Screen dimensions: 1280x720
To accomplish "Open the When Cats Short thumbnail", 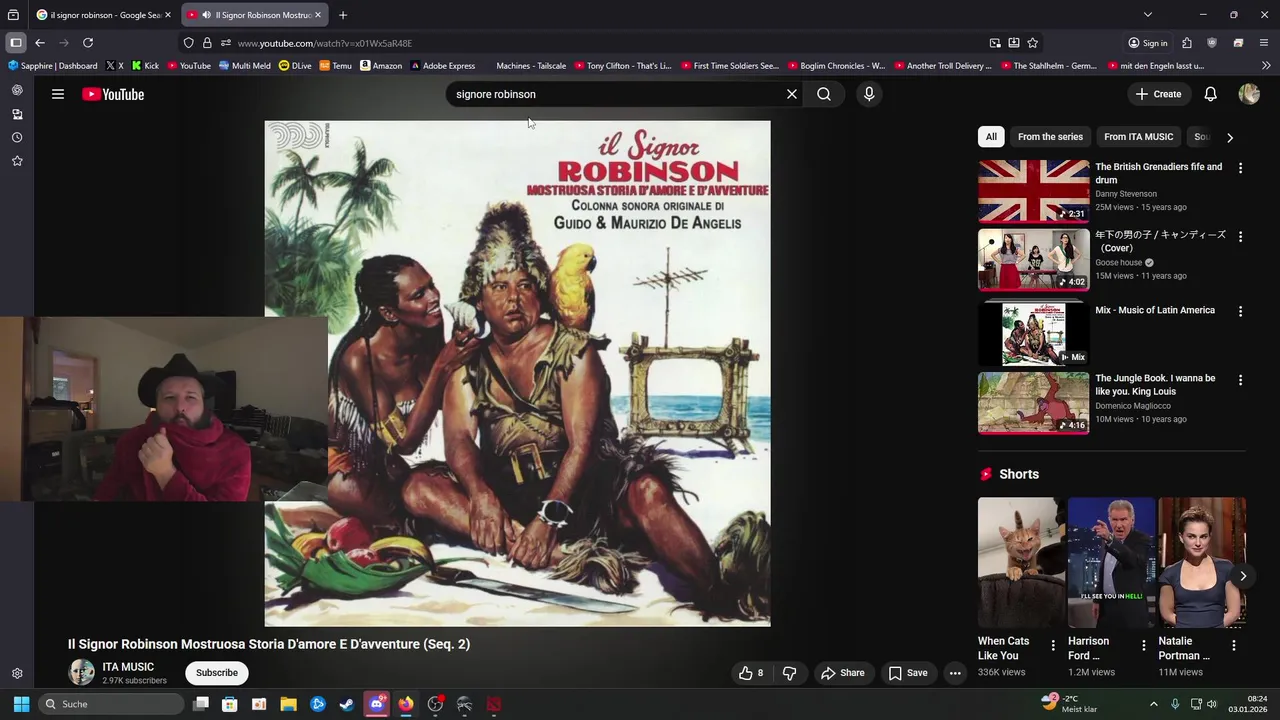I will tap(1022, 562).
